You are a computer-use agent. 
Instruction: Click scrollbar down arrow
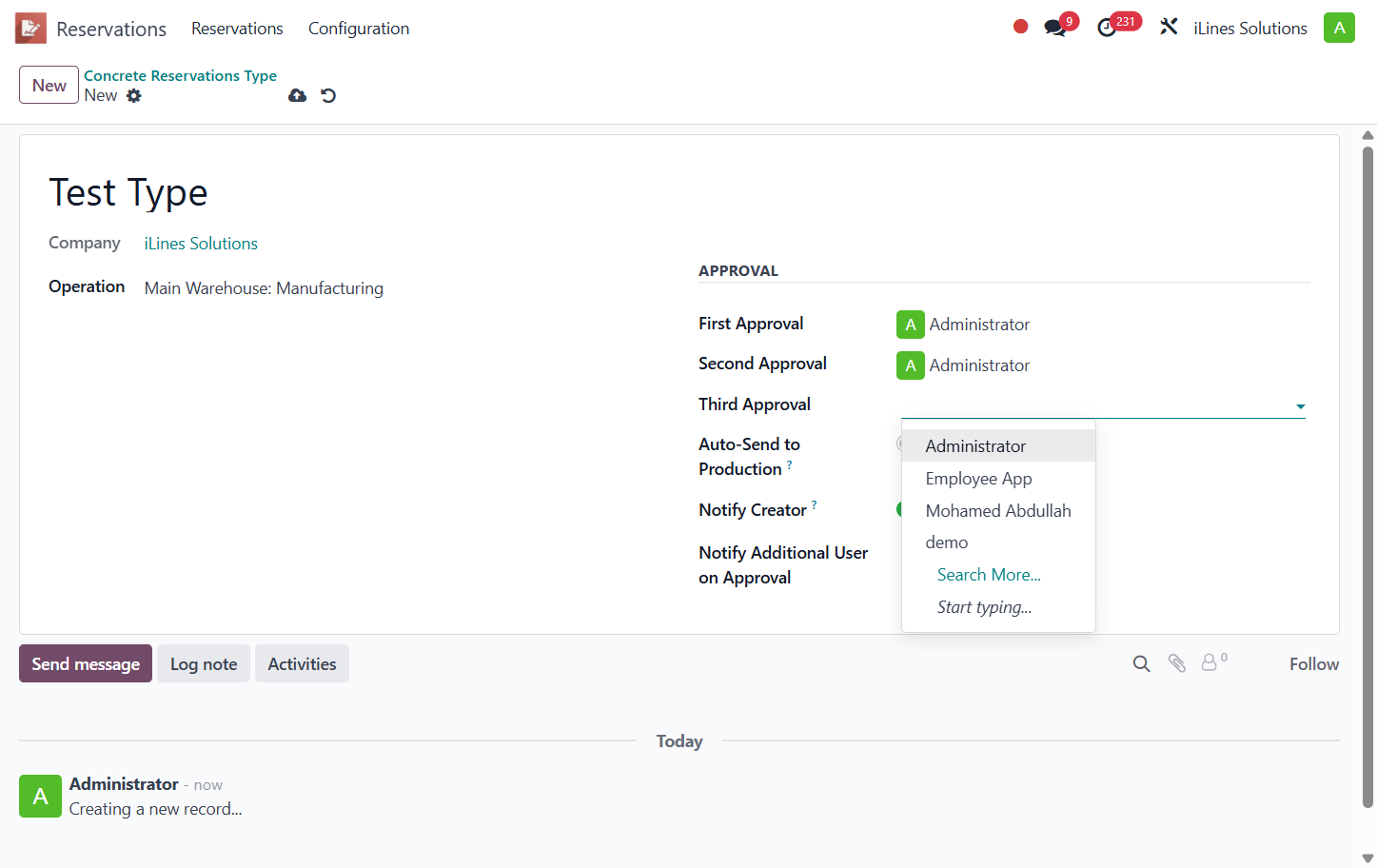click(x=1367, y=858)
